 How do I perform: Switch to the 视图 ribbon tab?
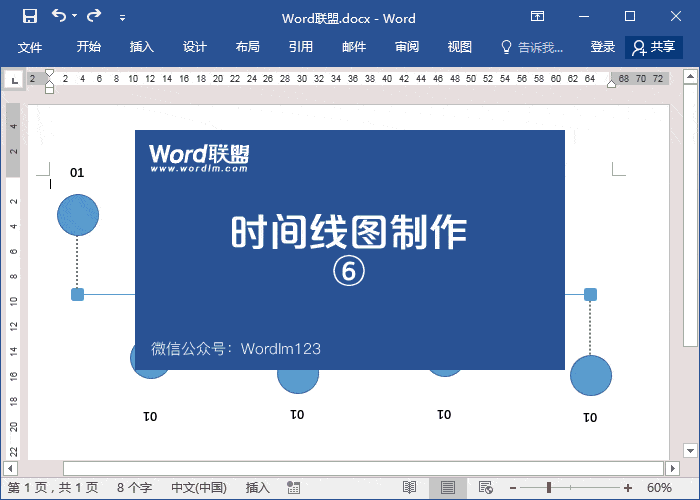459,47
